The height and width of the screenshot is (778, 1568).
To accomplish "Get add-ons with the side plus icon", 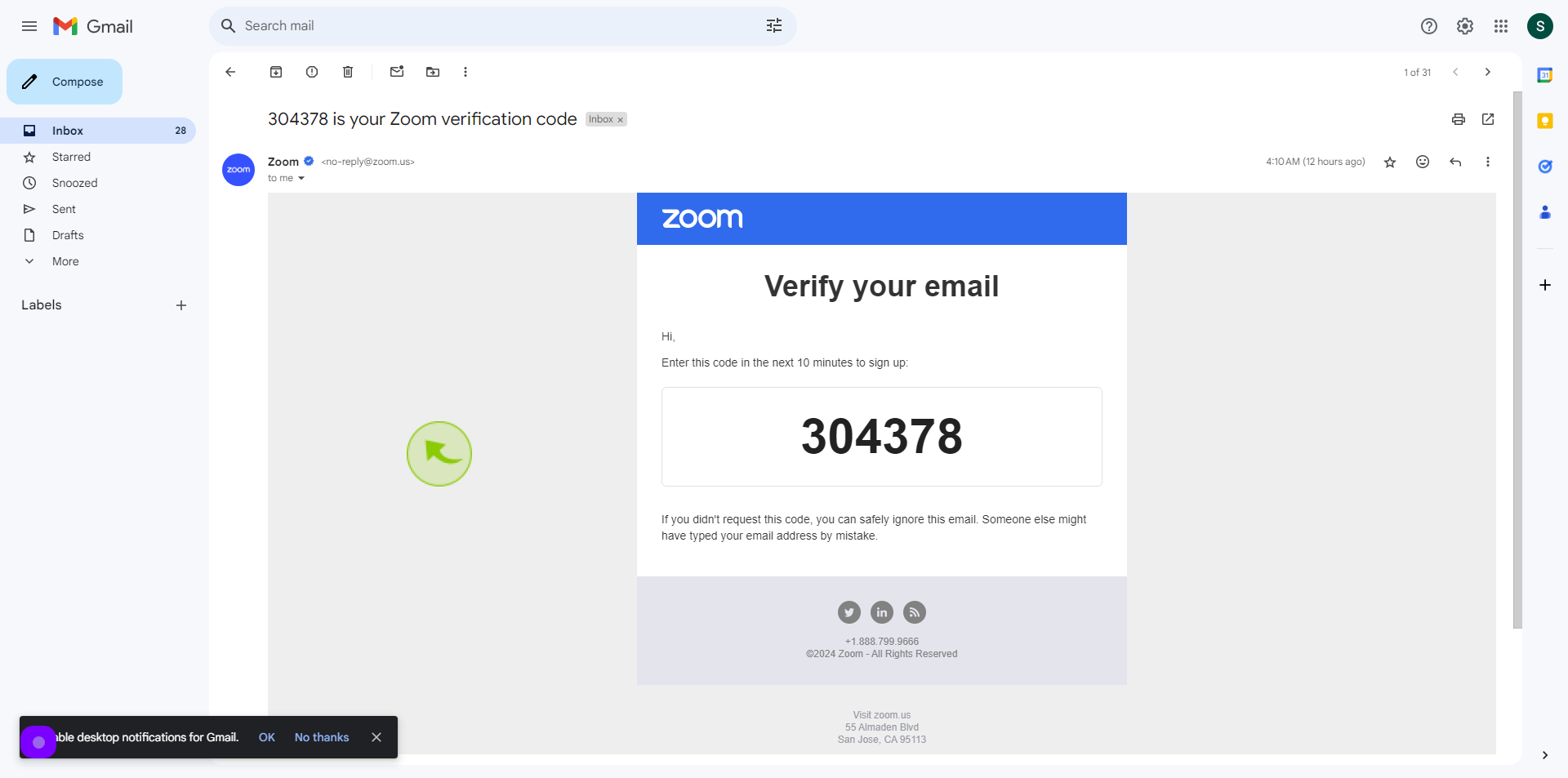I will [1545, 285].
